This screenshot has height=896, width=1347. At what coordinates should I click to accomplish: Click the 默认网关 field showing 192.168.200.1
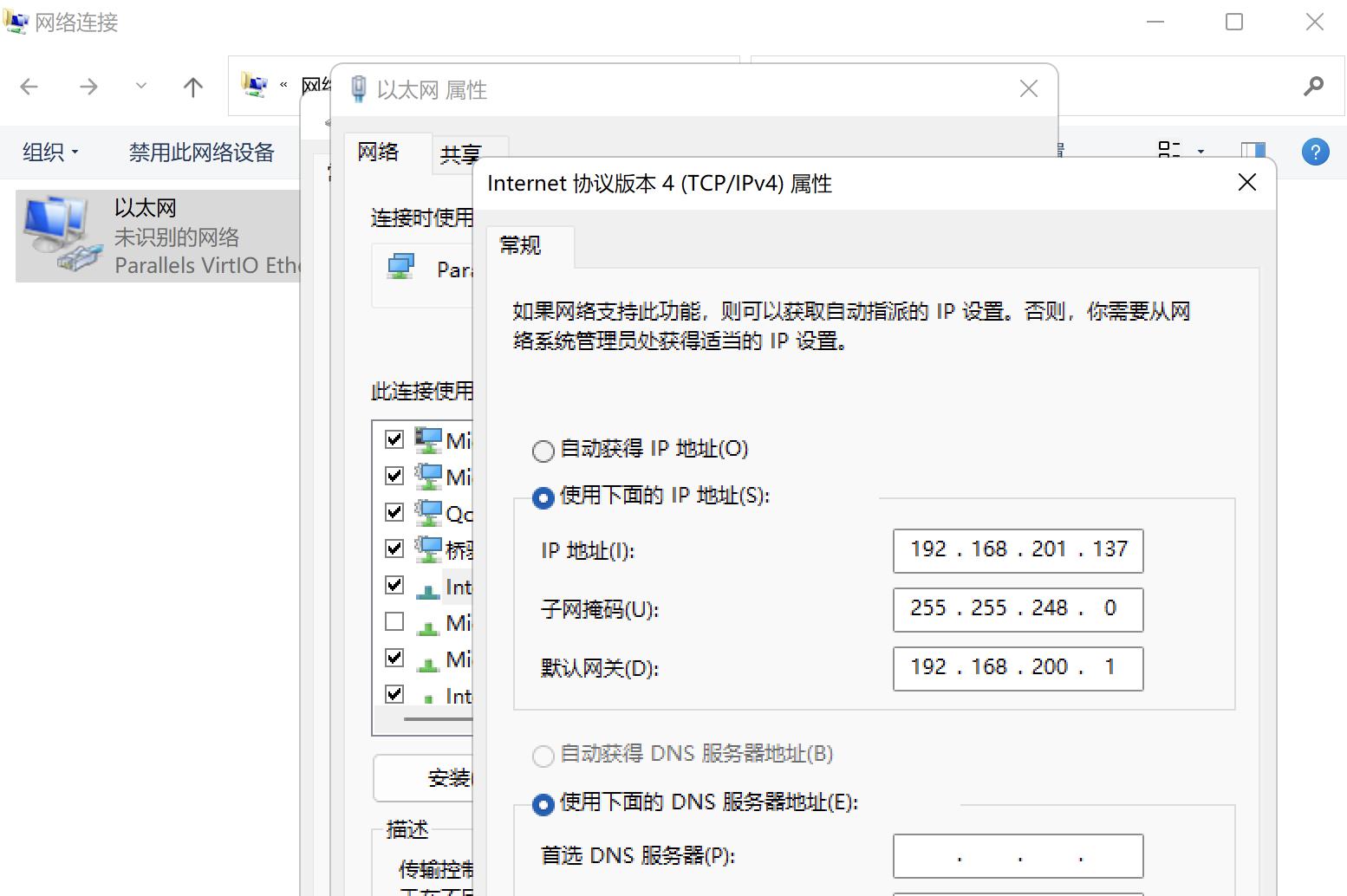click(1018, 668)
